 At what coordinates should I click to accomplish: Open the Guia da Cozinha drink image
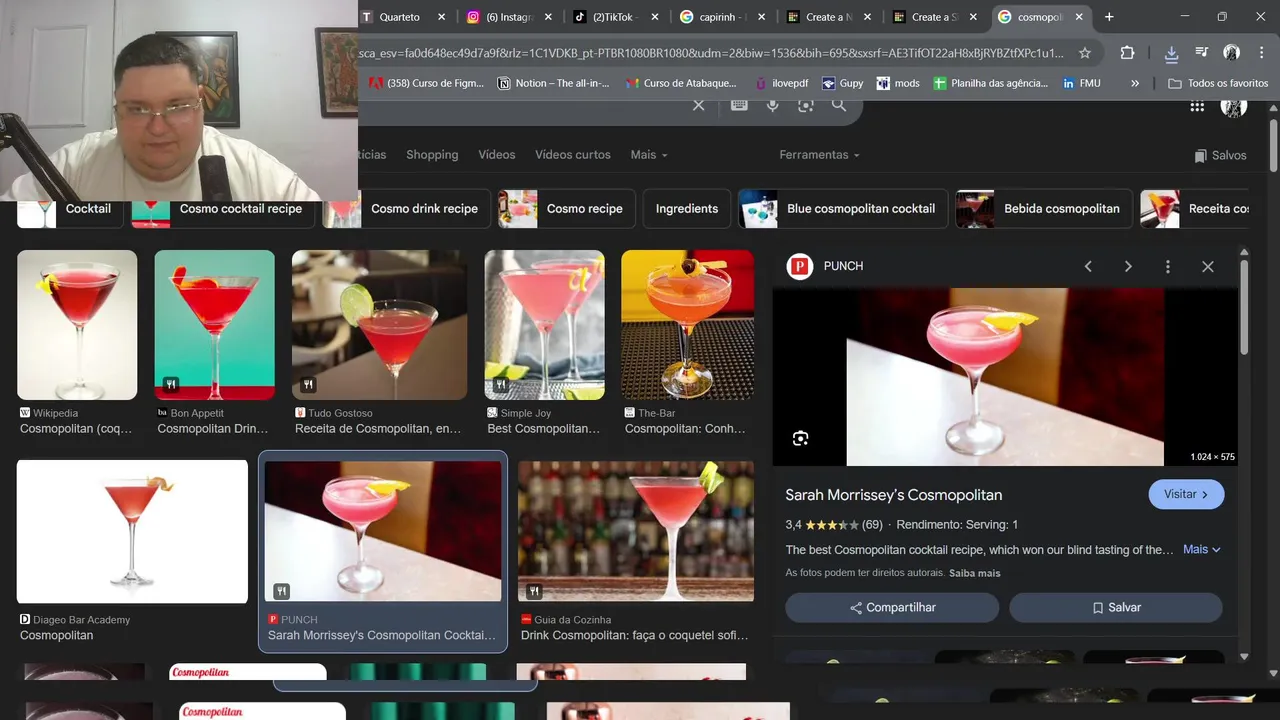(636, 531)
